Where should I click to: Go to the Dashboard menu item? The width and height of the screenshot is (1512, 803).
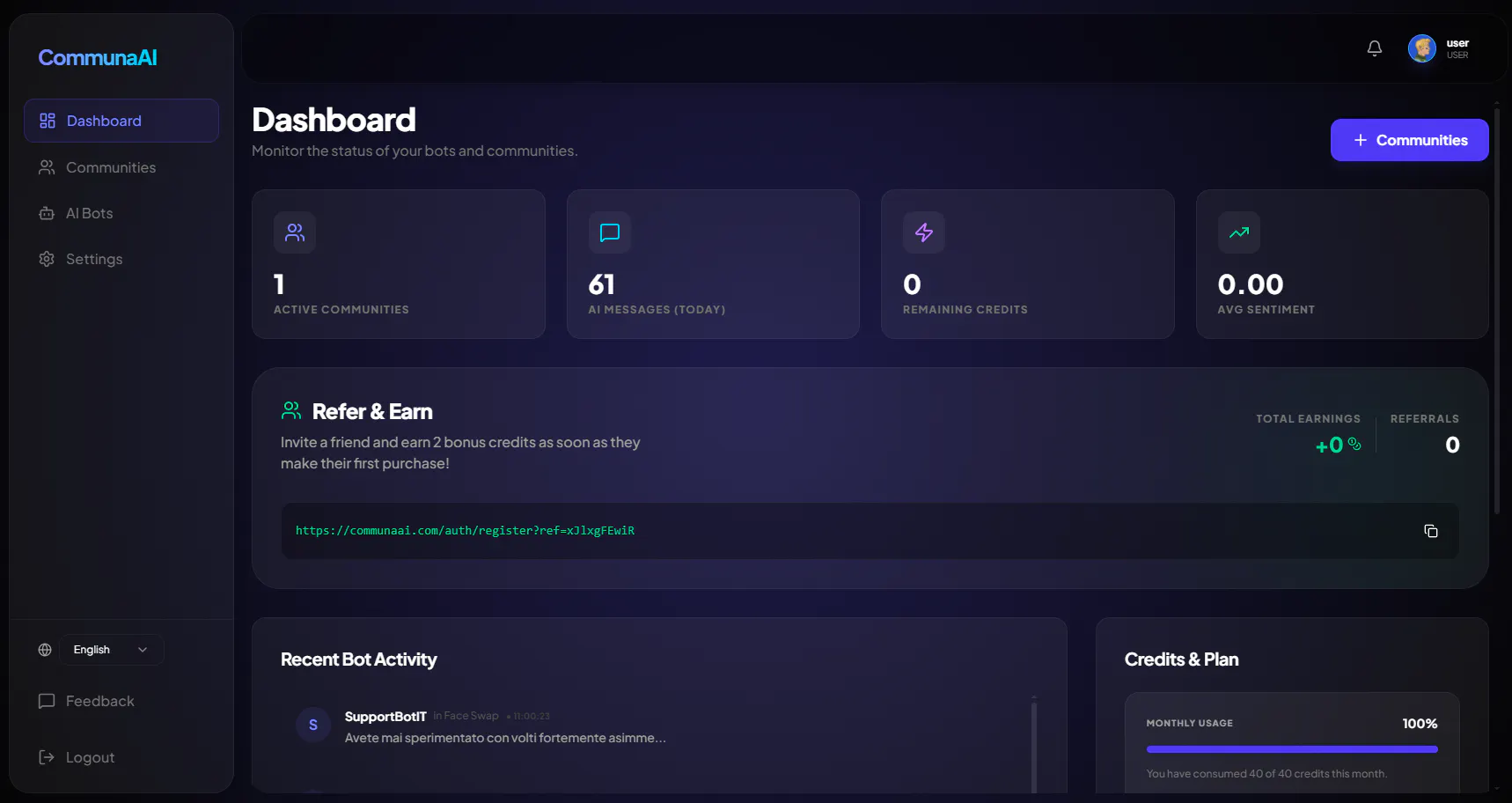coord(121,121)
